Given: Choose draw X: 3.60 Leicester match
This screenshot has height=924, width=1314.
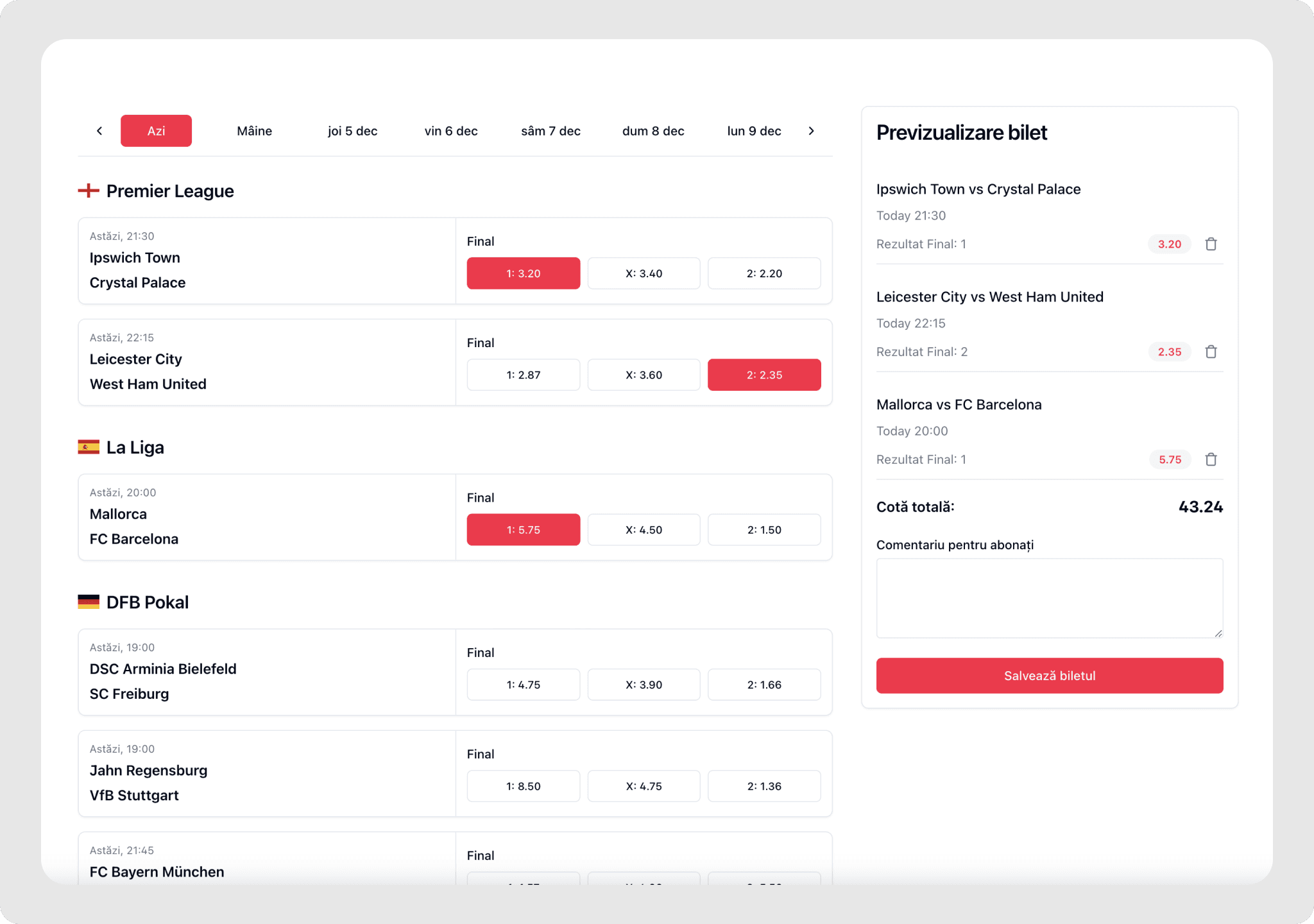Looking at the screenshot, I should point(644,375).
